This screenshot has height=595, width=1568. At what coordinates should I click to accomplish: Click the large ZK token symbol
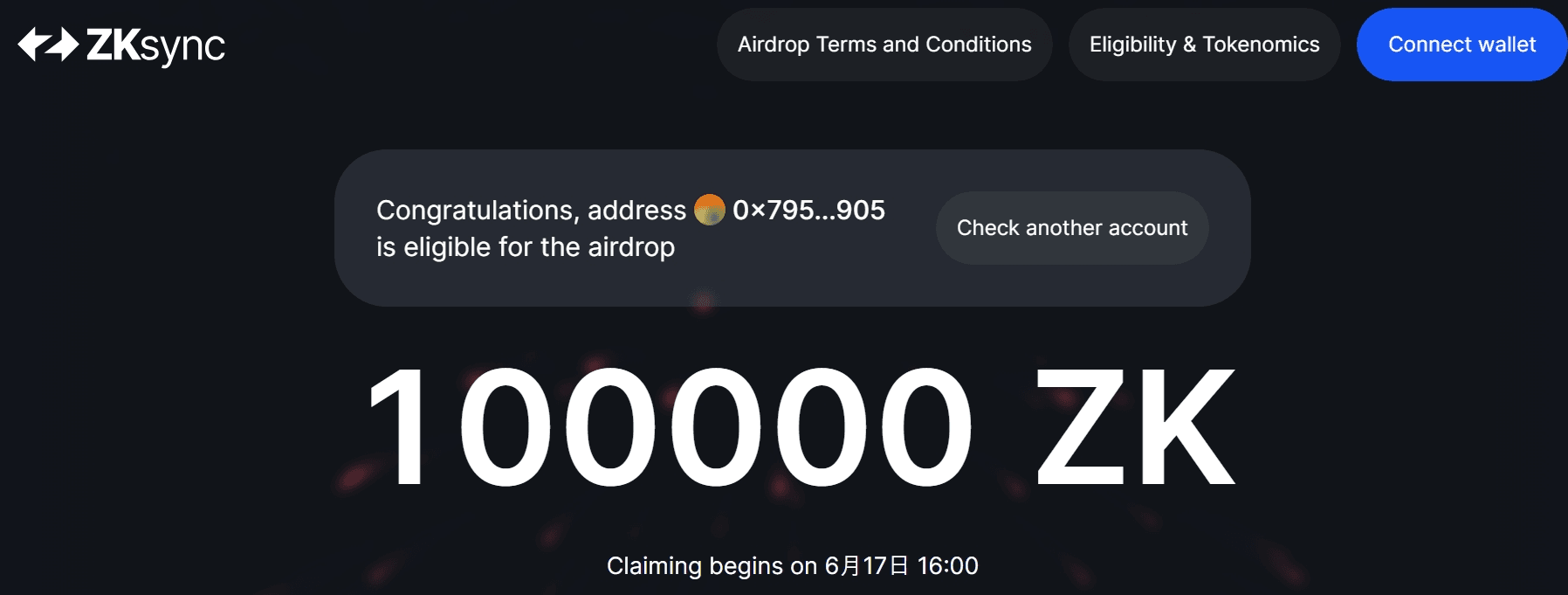pyautogui.click(x=1135, y=427)
